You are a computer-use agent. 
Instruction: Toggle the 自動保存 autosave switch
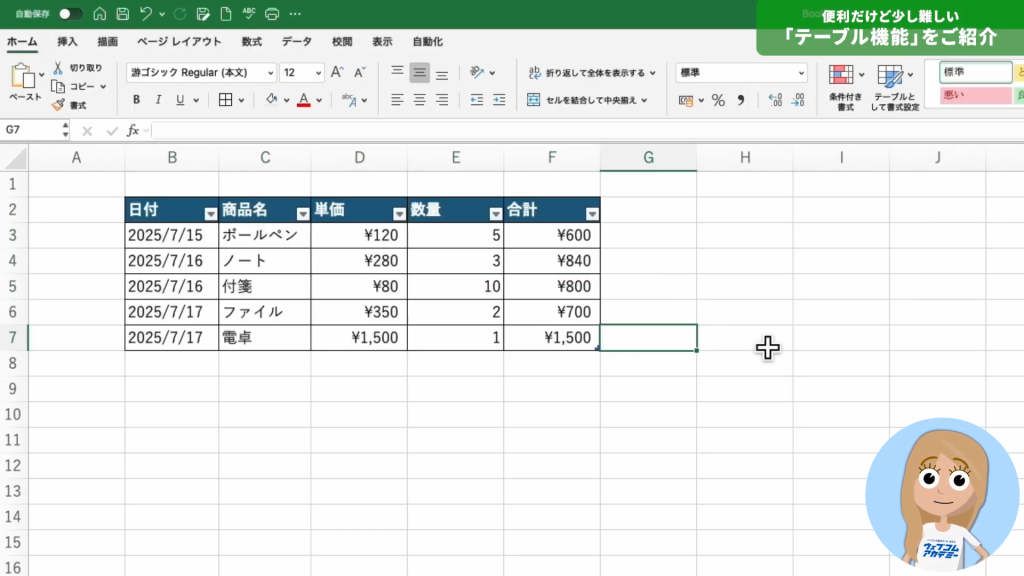tap(70, 14)
